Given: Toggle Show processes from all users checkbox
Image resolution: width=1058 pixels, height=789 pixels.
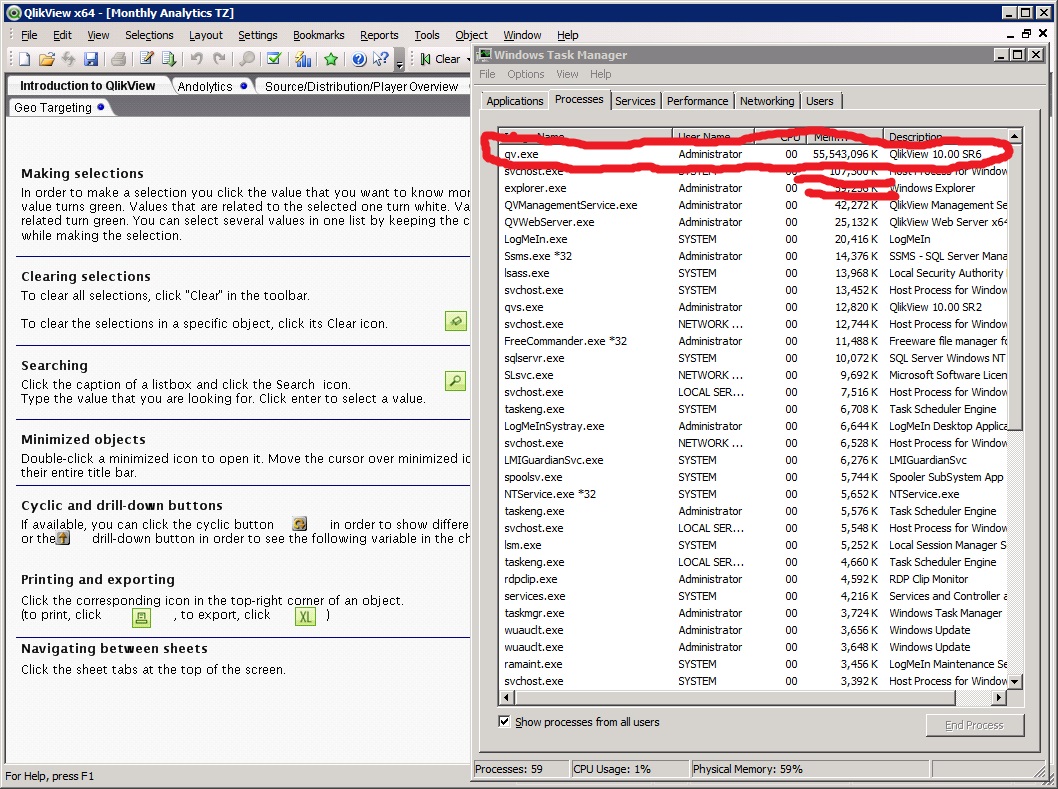Looking at the screenshot, I should [x=503, y=722].
